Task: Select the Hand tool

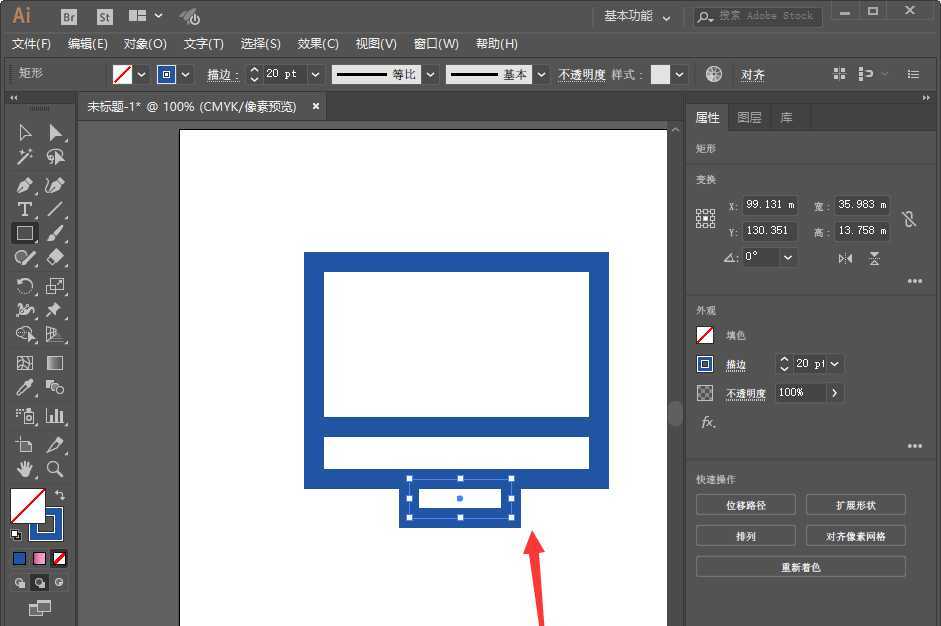Action: click(25, 469)
